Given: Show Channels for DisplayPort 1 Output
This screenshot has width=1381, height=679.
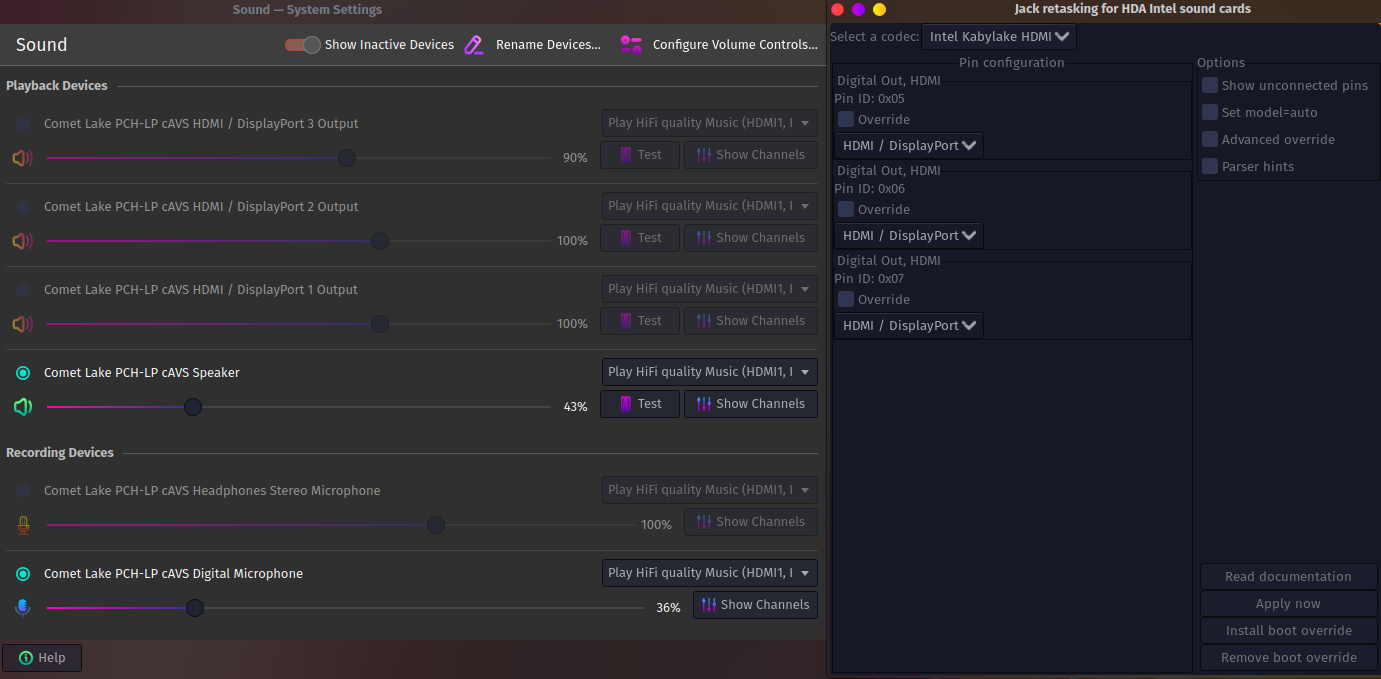Looking at the screenshot, I should click(751, 321).
